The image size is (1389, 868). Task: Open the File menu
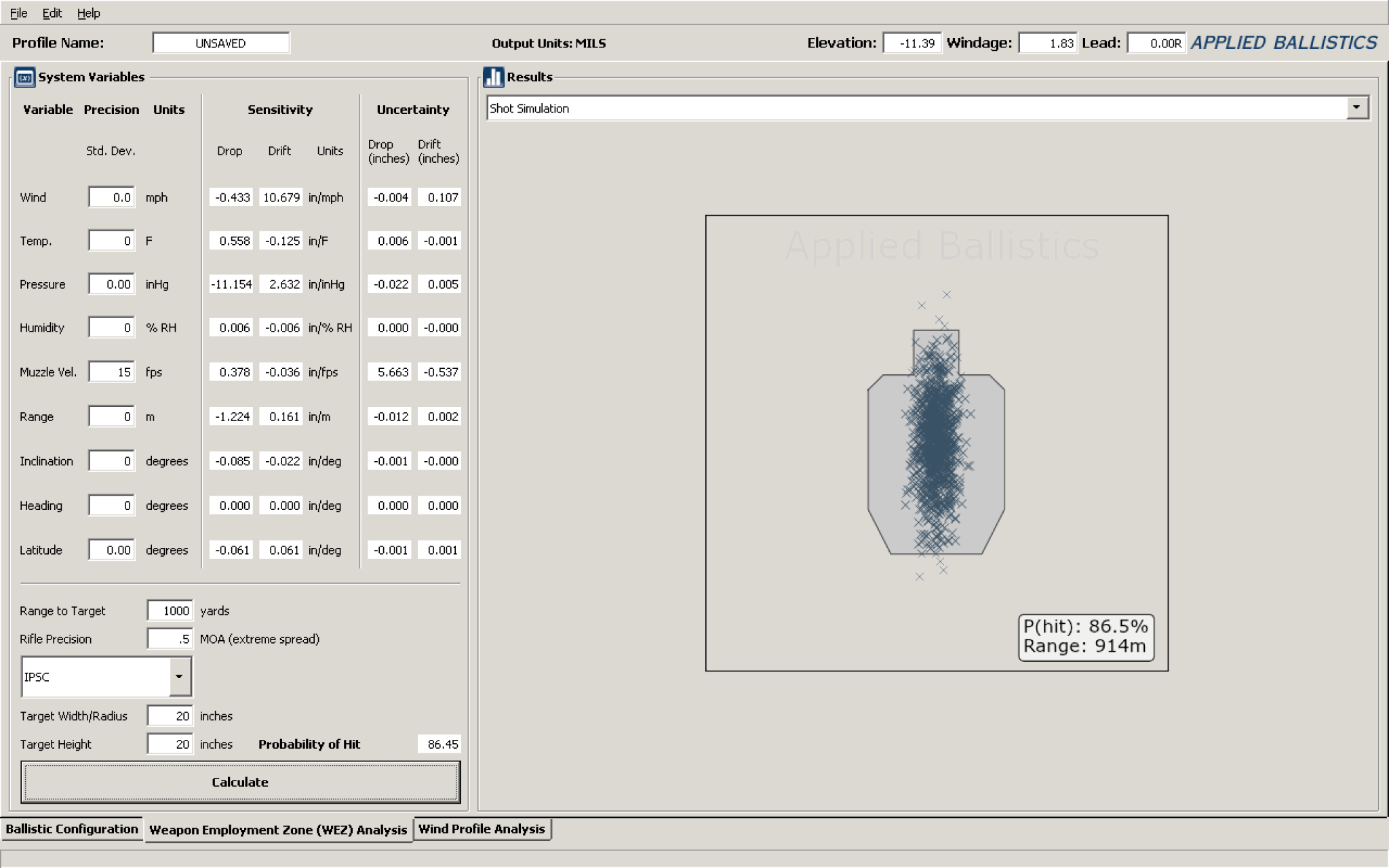[18, 13]
